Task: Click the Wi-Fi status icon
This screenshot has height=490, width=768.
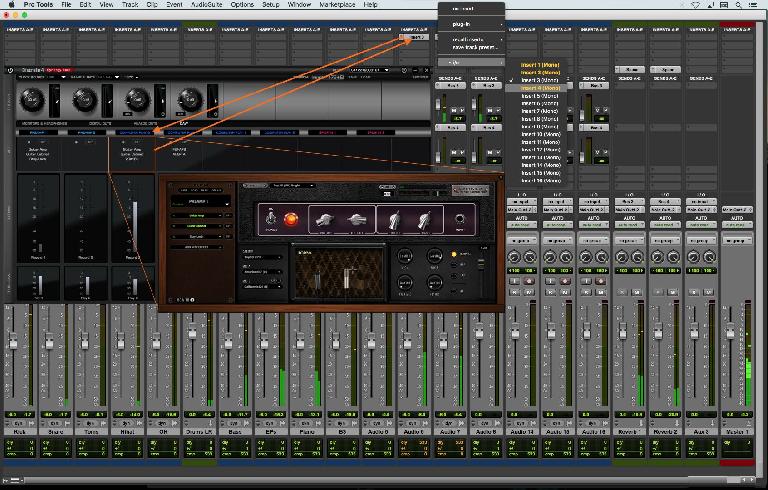Action: point(695,5)
